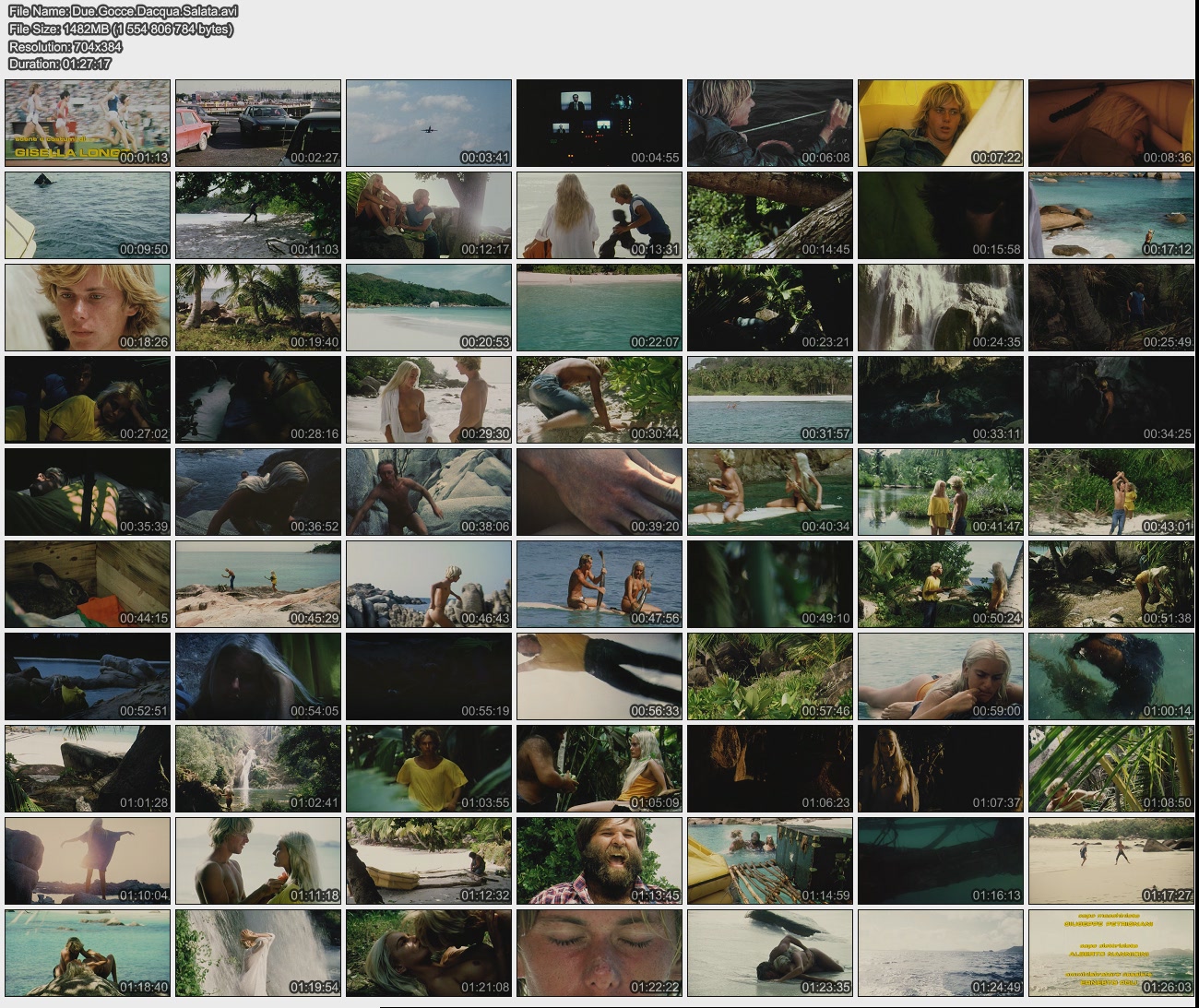The image size is (1199, 1008).
Task: Select the yellow boat on beach thumbnail at 01:12:32
Action: point(429,860)
